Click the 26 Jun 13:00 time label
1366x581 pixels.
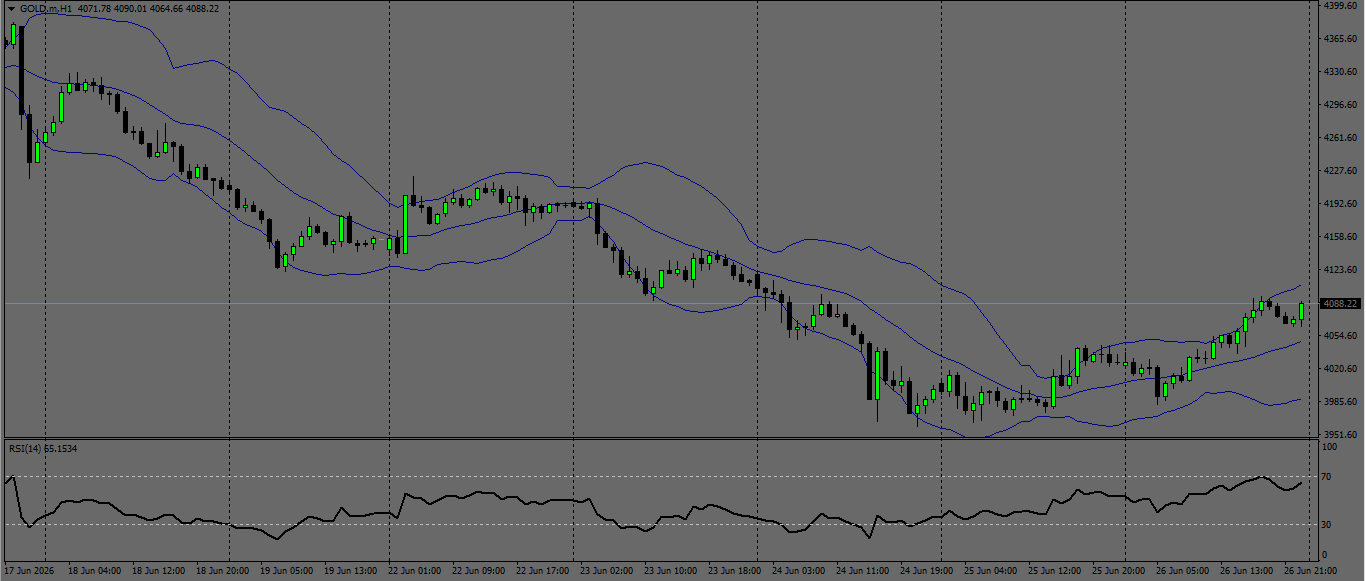coord(1247,570)
